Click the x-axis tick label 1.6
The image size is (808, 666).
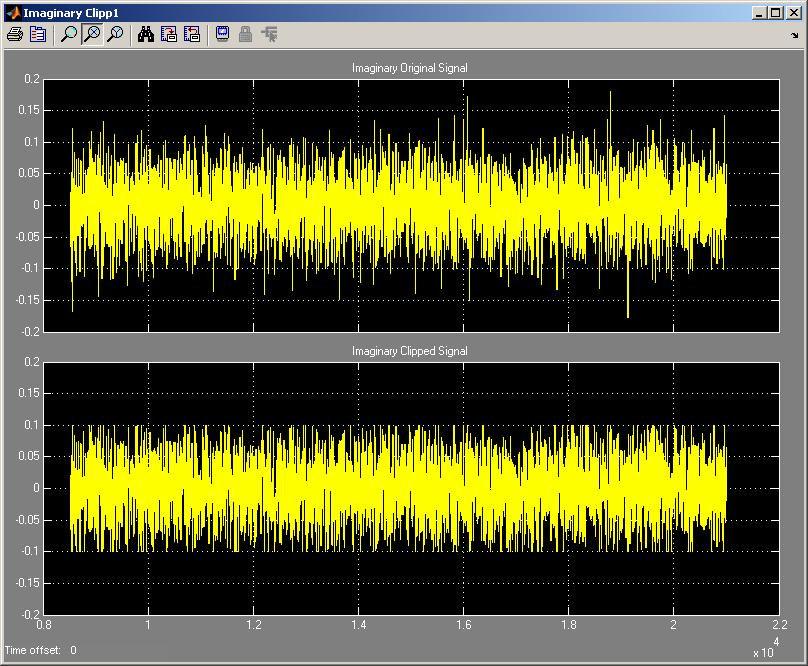[463, 625]
